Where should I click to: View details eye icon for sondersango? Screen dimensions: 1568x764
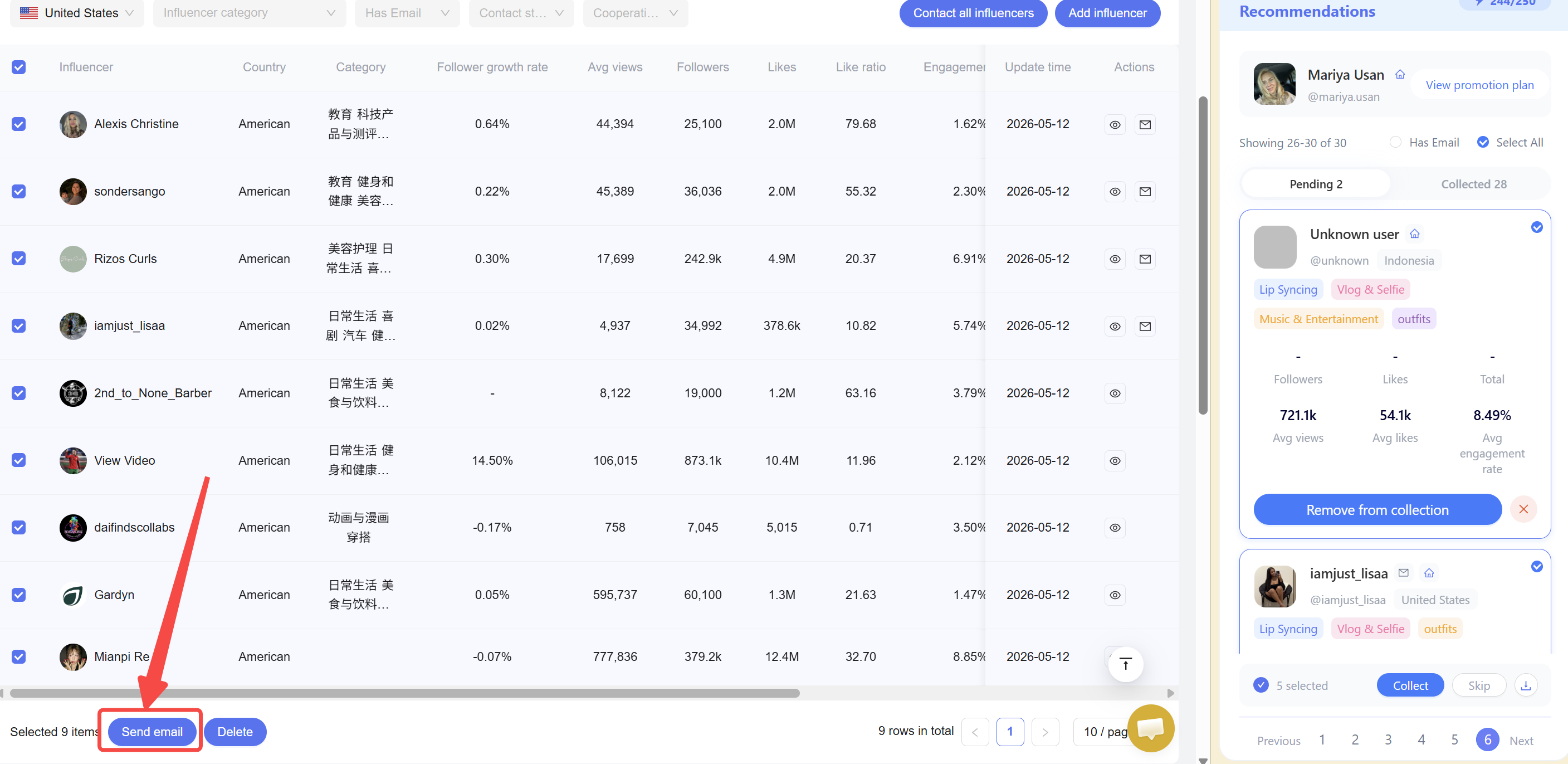1115,191
